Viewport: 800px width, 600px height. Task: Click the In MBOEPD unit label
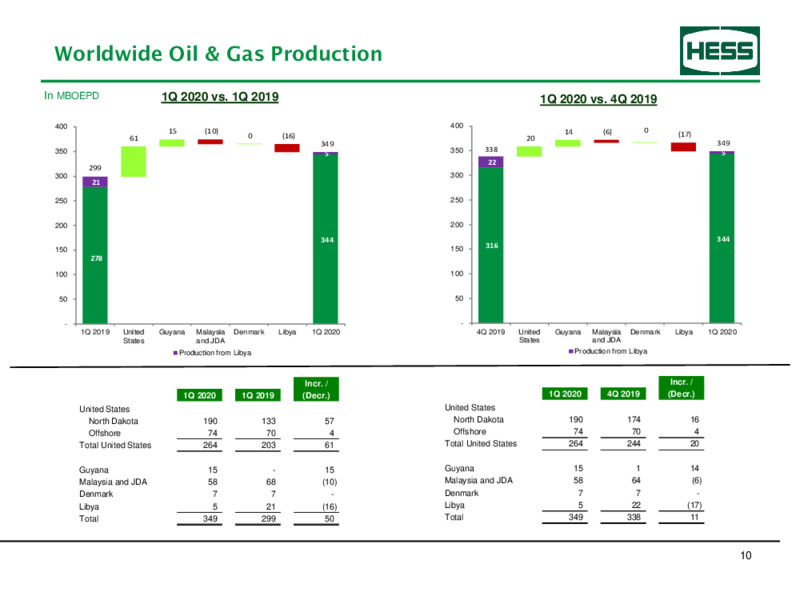(x=71, y=95)
